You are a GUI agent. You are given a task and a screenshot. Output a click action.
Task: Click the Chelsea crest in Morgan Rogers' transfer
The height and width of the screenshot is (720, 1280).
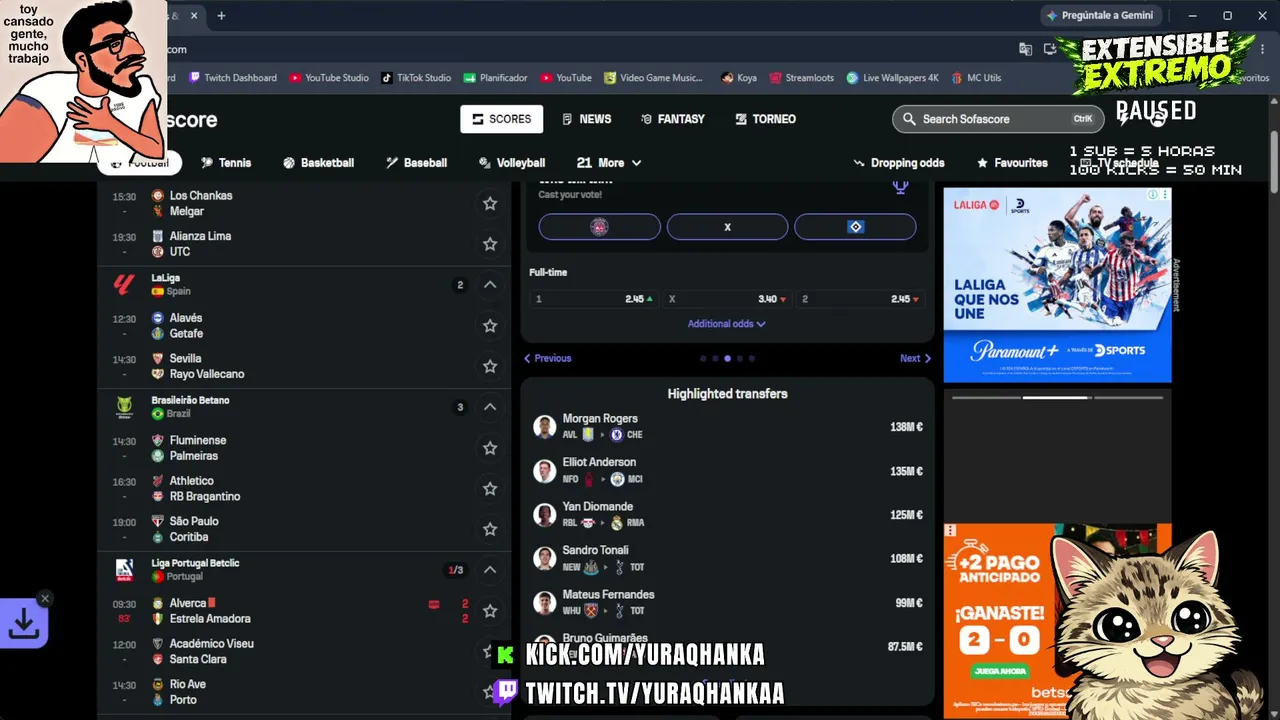617,435
